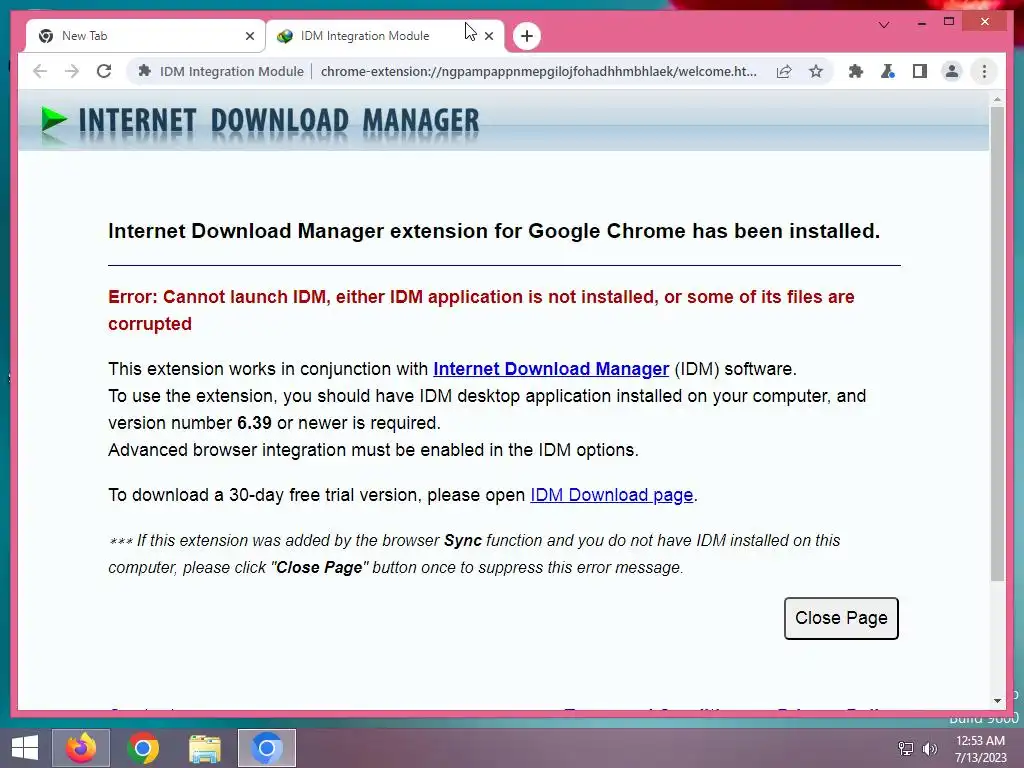Image resolution: width=1024 pixels, height=768 pixels.
Task: Expand the tab search chevron
Action: tap(884, 25)
